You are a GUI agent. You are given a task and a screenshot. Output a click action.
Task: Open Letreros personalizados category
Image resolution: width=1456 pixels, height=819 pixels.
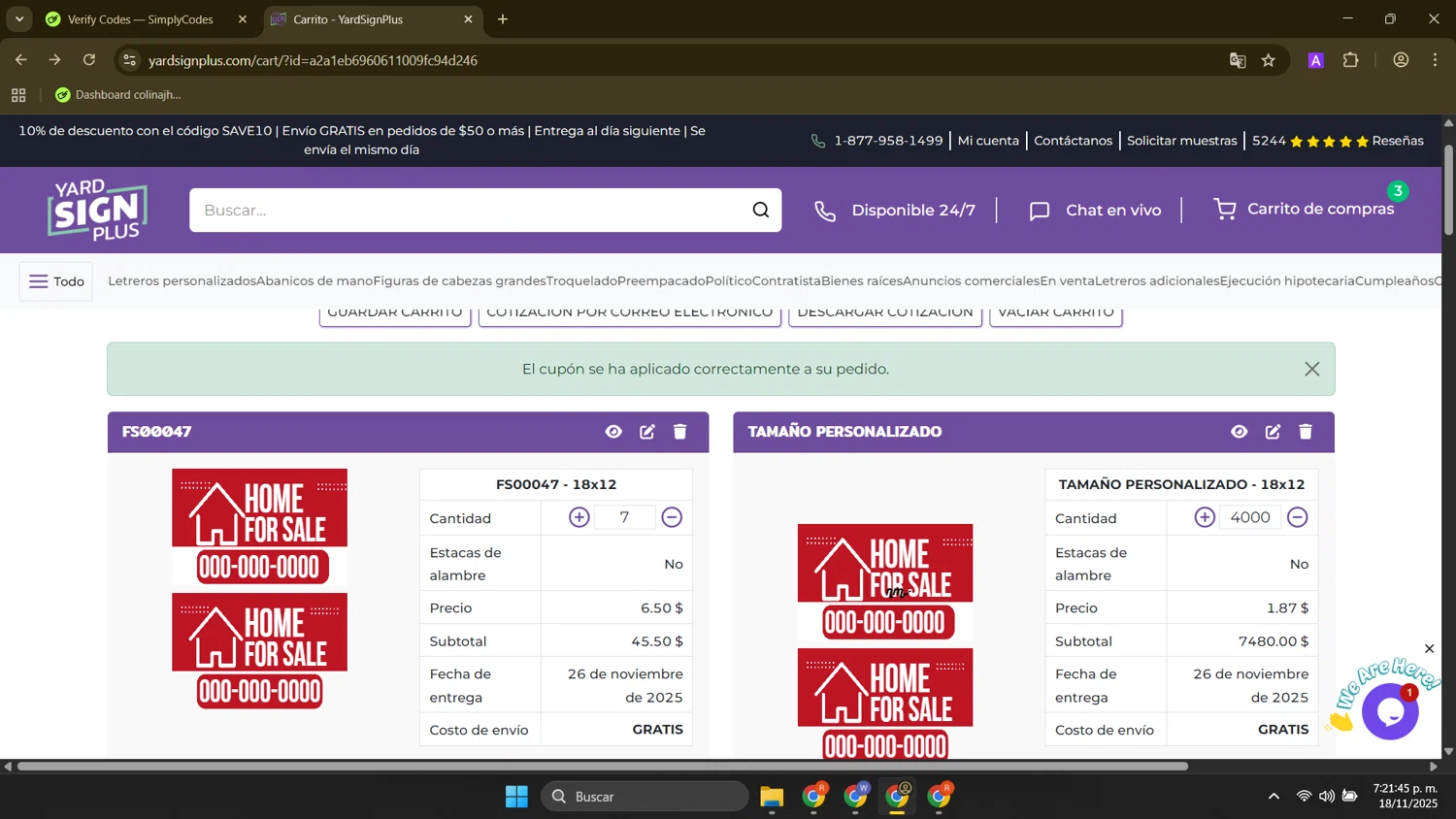[x=182, y=280]
